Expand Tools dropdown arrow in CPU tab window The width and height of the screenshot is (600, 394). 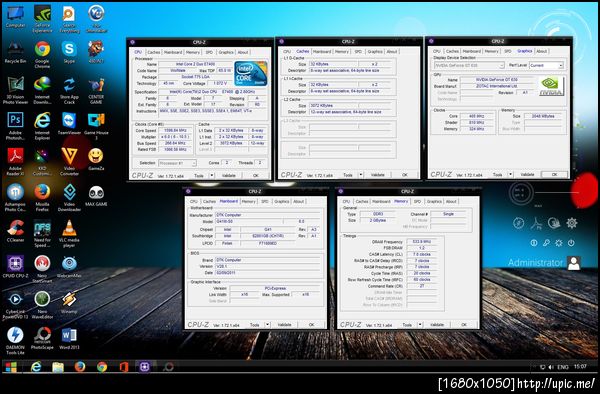(x=212, y=176)
